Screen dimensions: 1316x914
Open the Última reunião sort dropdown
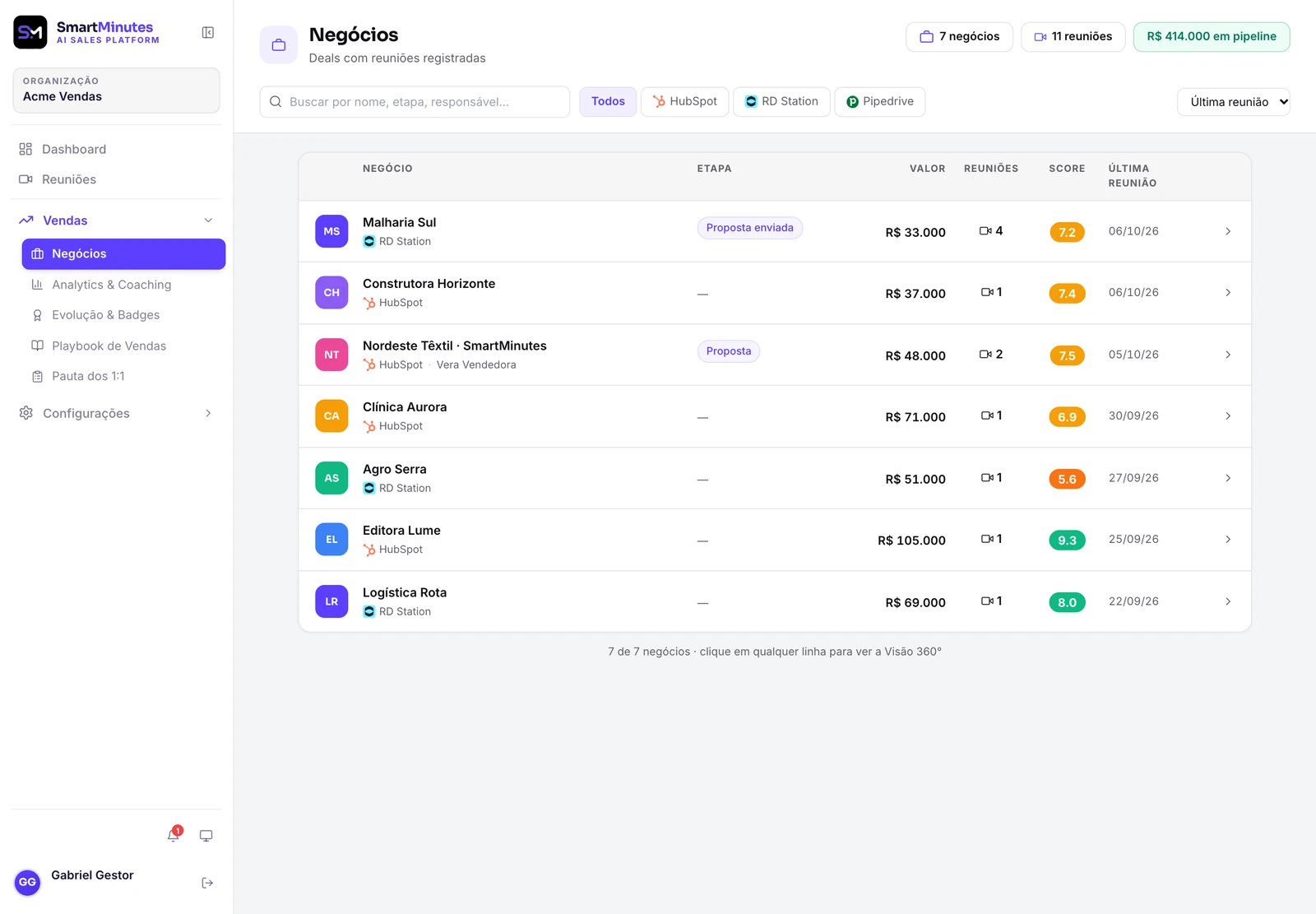coord(1234,102)
